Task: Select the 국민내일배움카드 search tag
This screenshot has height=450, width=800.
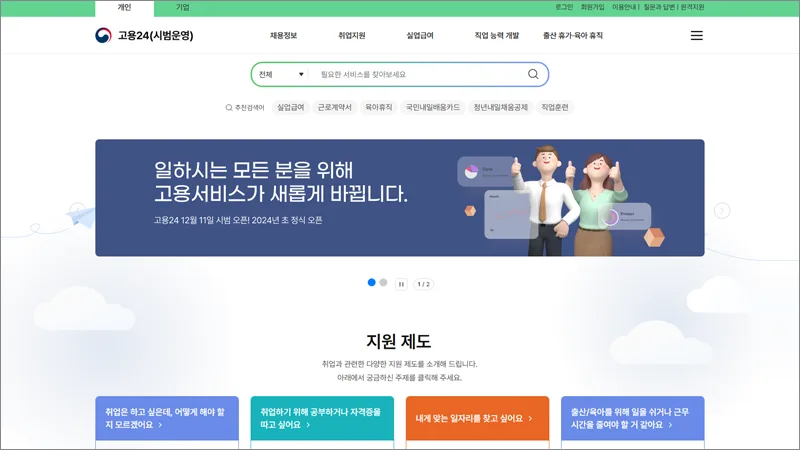Action: pos(433,107)
